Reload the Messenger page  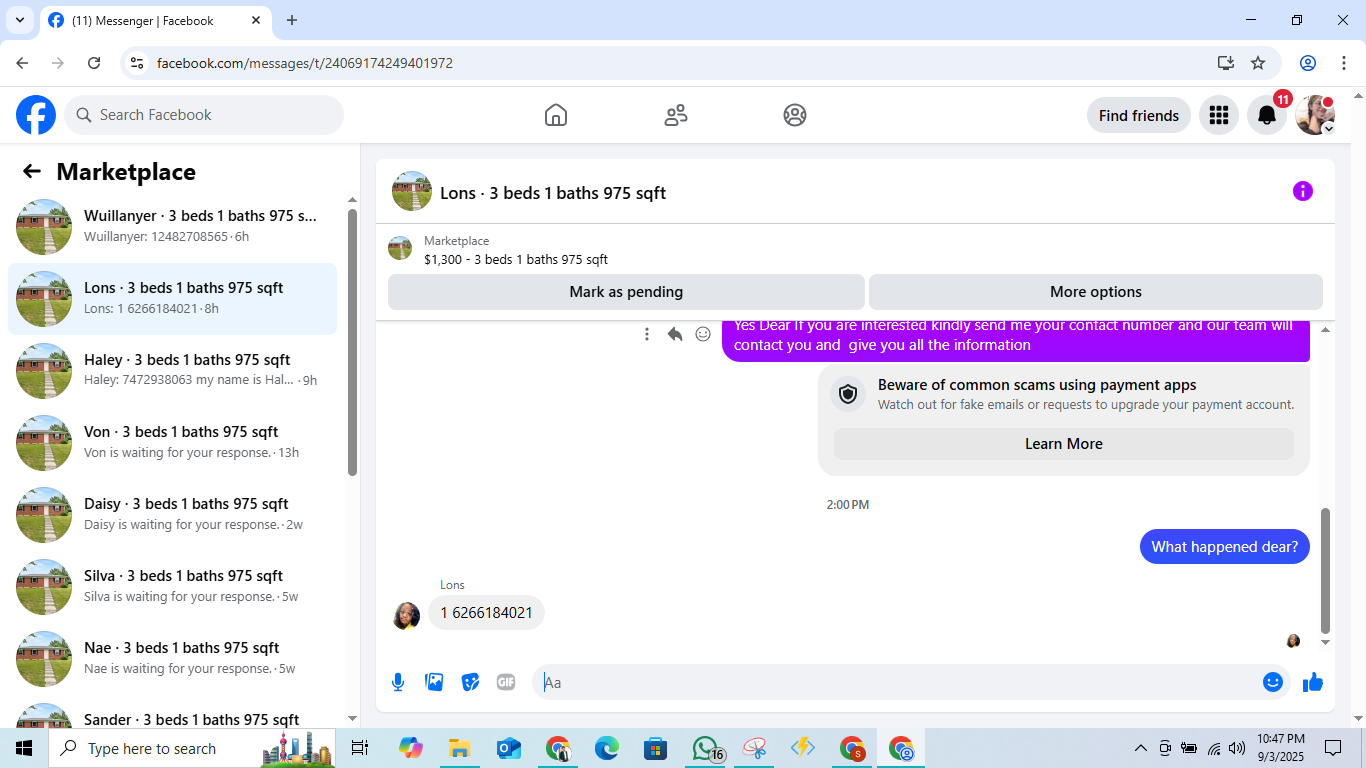[94, 63]
